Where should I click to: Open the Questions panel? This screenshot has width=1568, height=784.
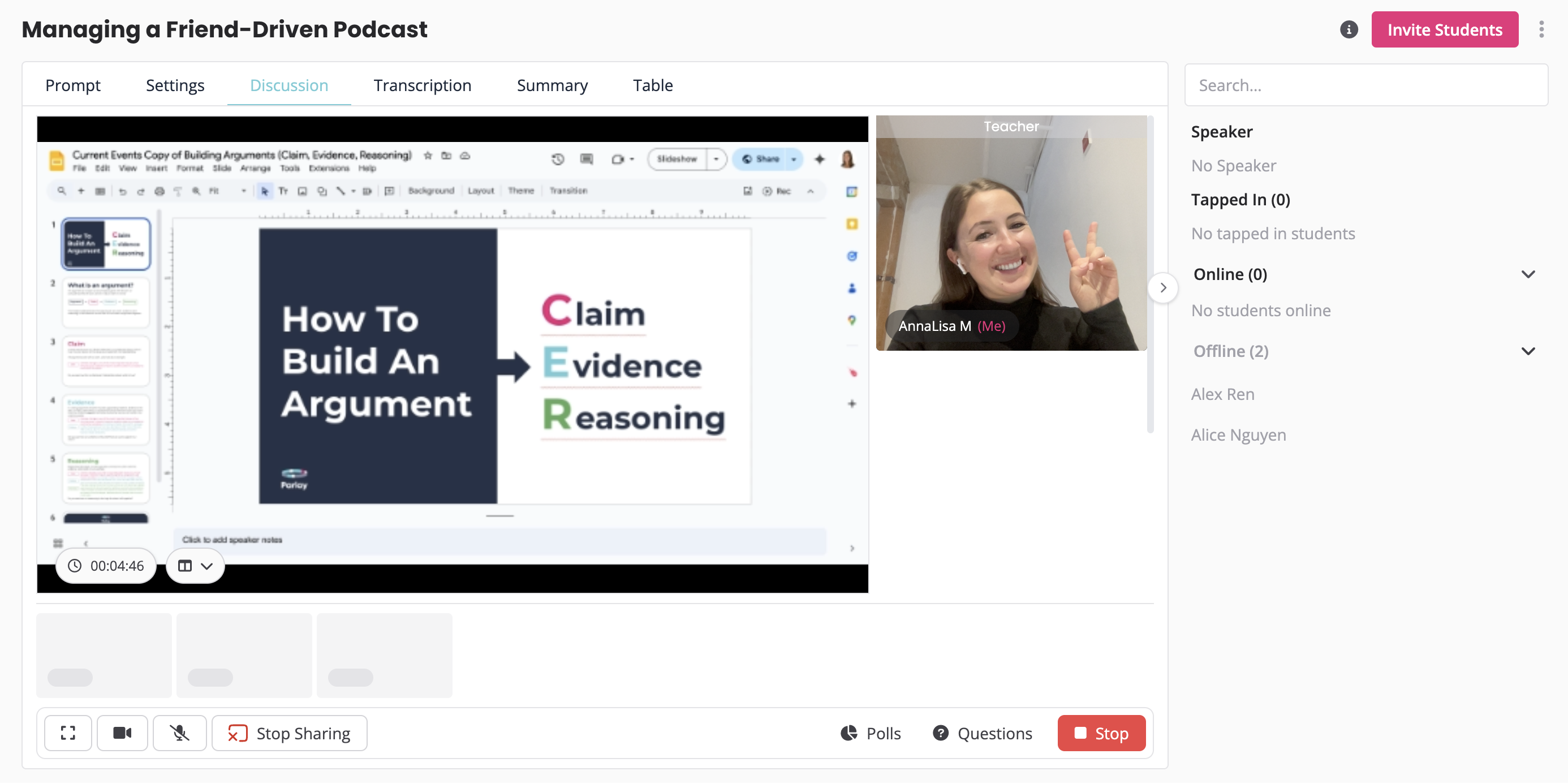pyautogui.click(x=983, y=733)
